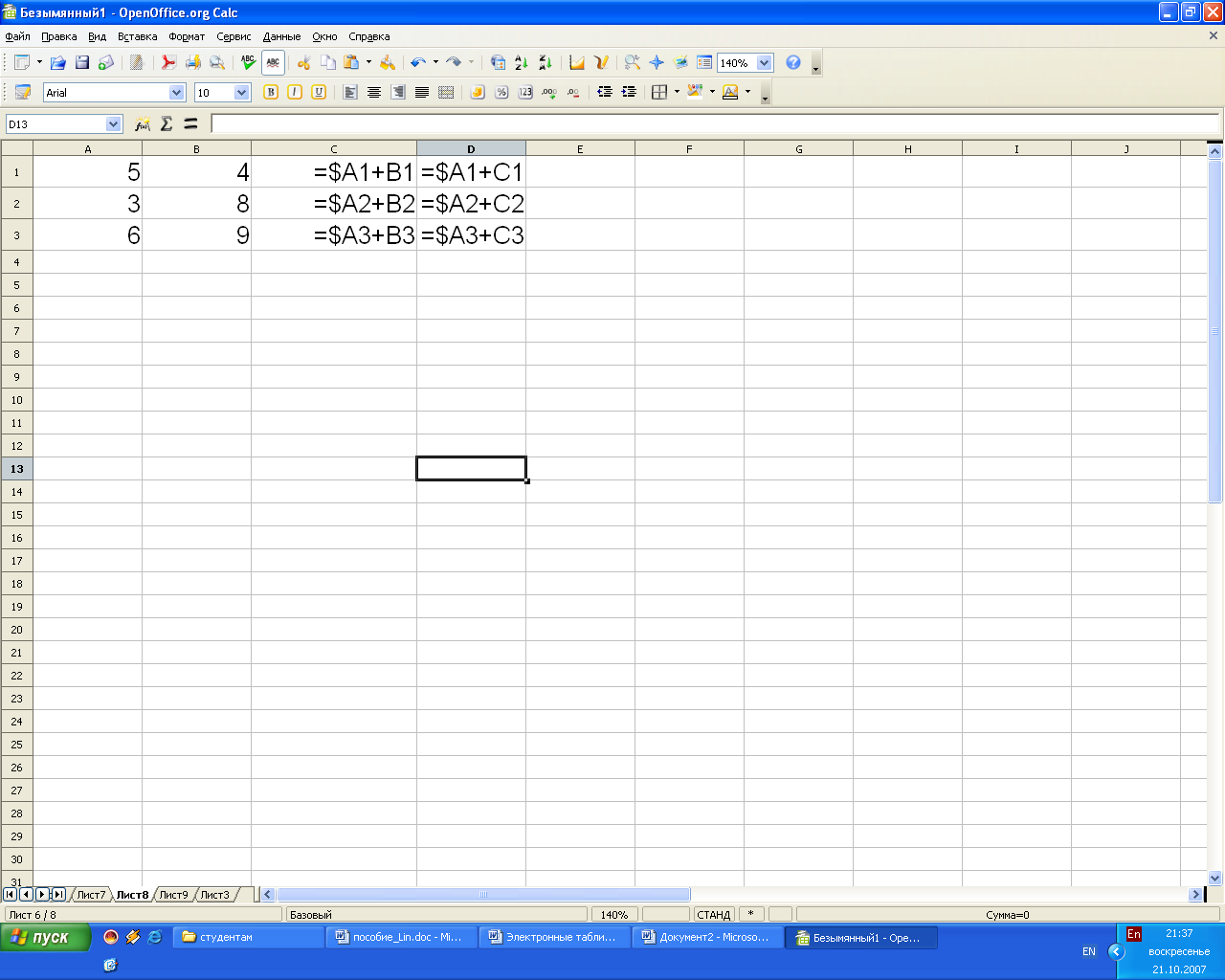Toggle underline formatting
1225x980 pixels.
pos(319,92)
